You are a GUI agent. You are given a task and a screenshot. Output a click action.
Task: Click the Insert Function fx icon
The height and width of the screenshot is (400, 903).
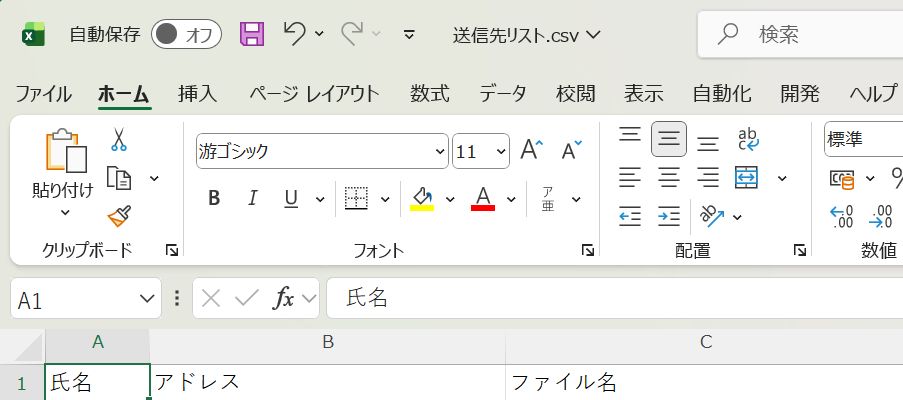pos(284,298)
